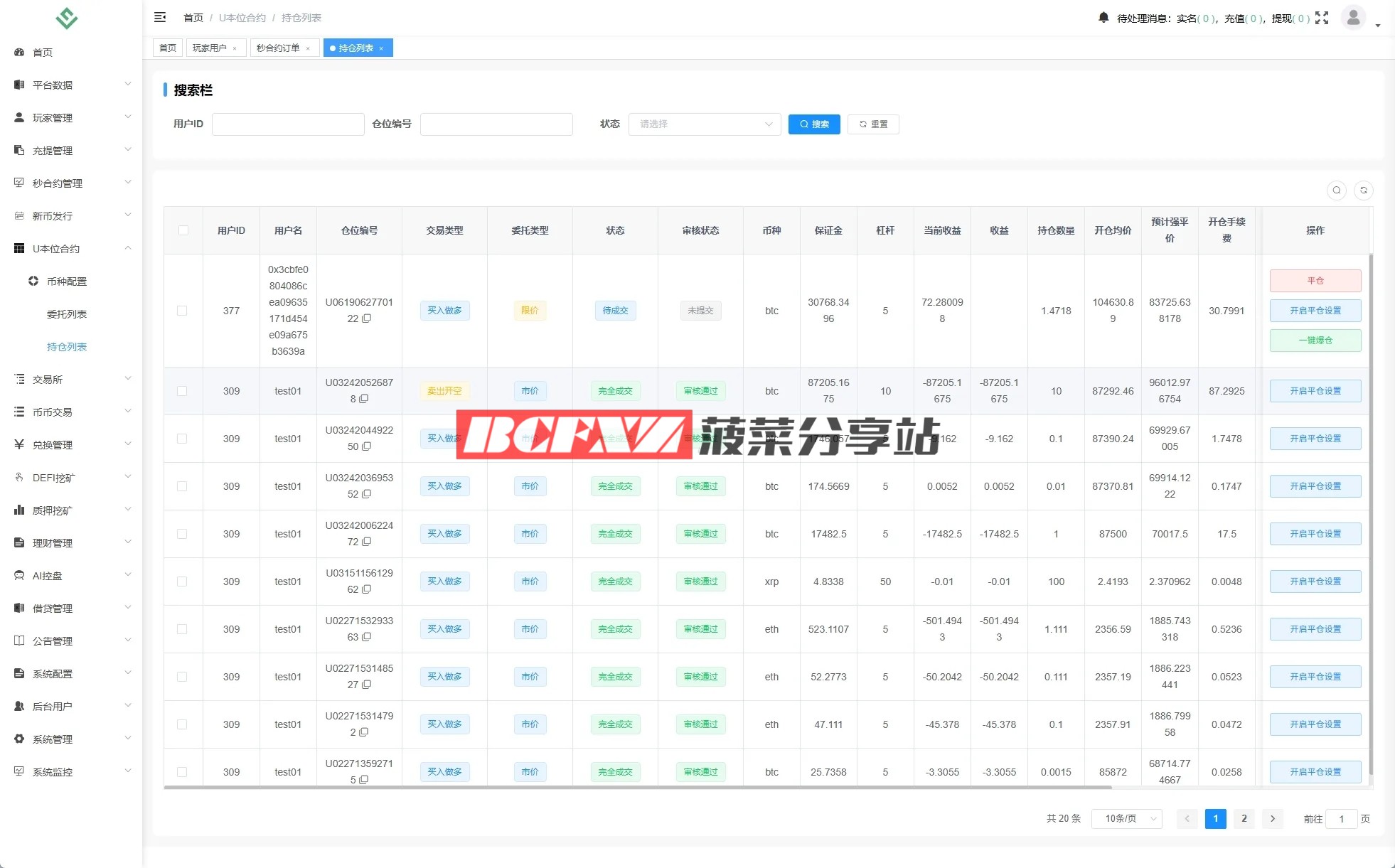
Task: Click the logo at sidebar top
Action: 67,18
